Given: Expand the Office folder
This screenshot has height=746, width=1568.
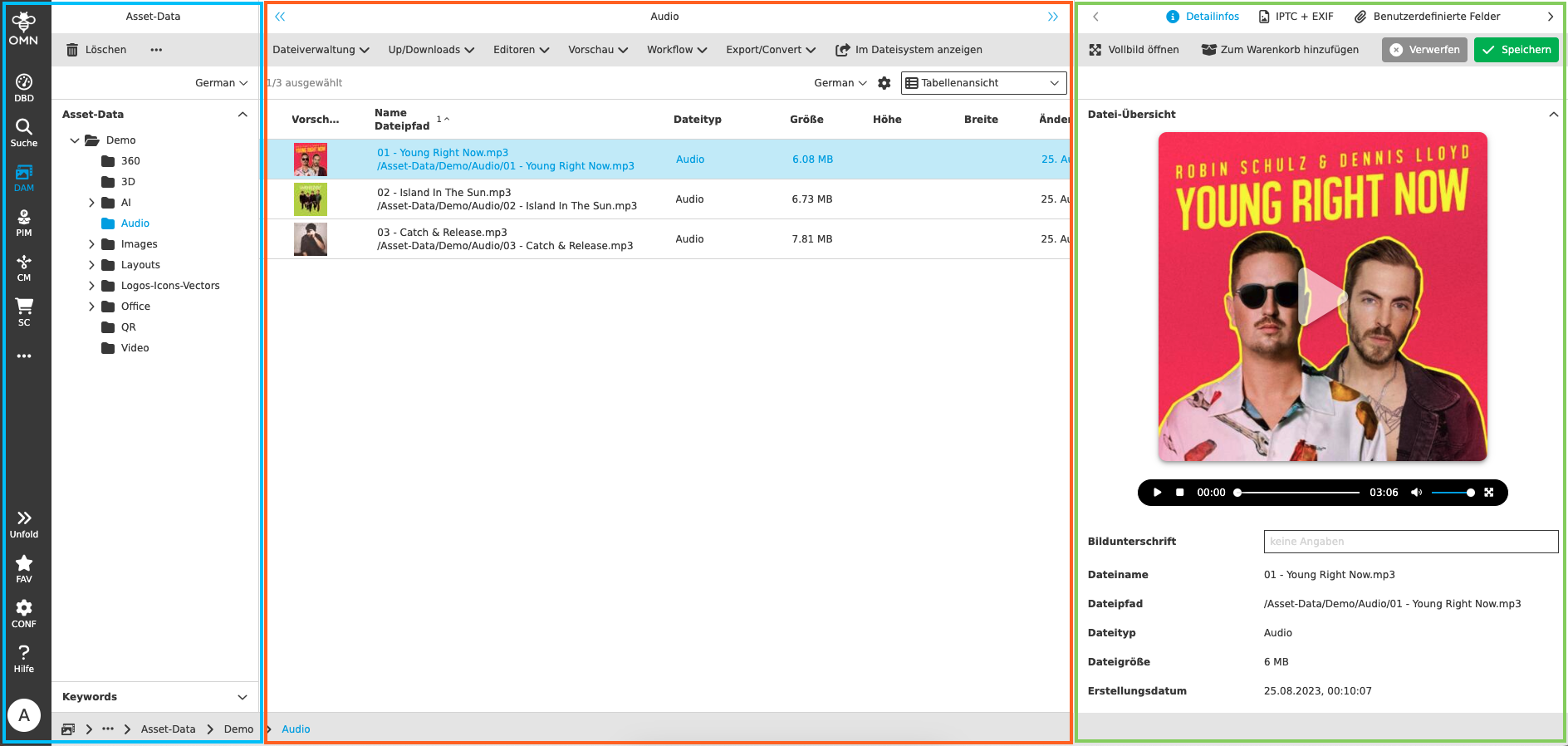Looking at the screenshot, I should (91, 307).
